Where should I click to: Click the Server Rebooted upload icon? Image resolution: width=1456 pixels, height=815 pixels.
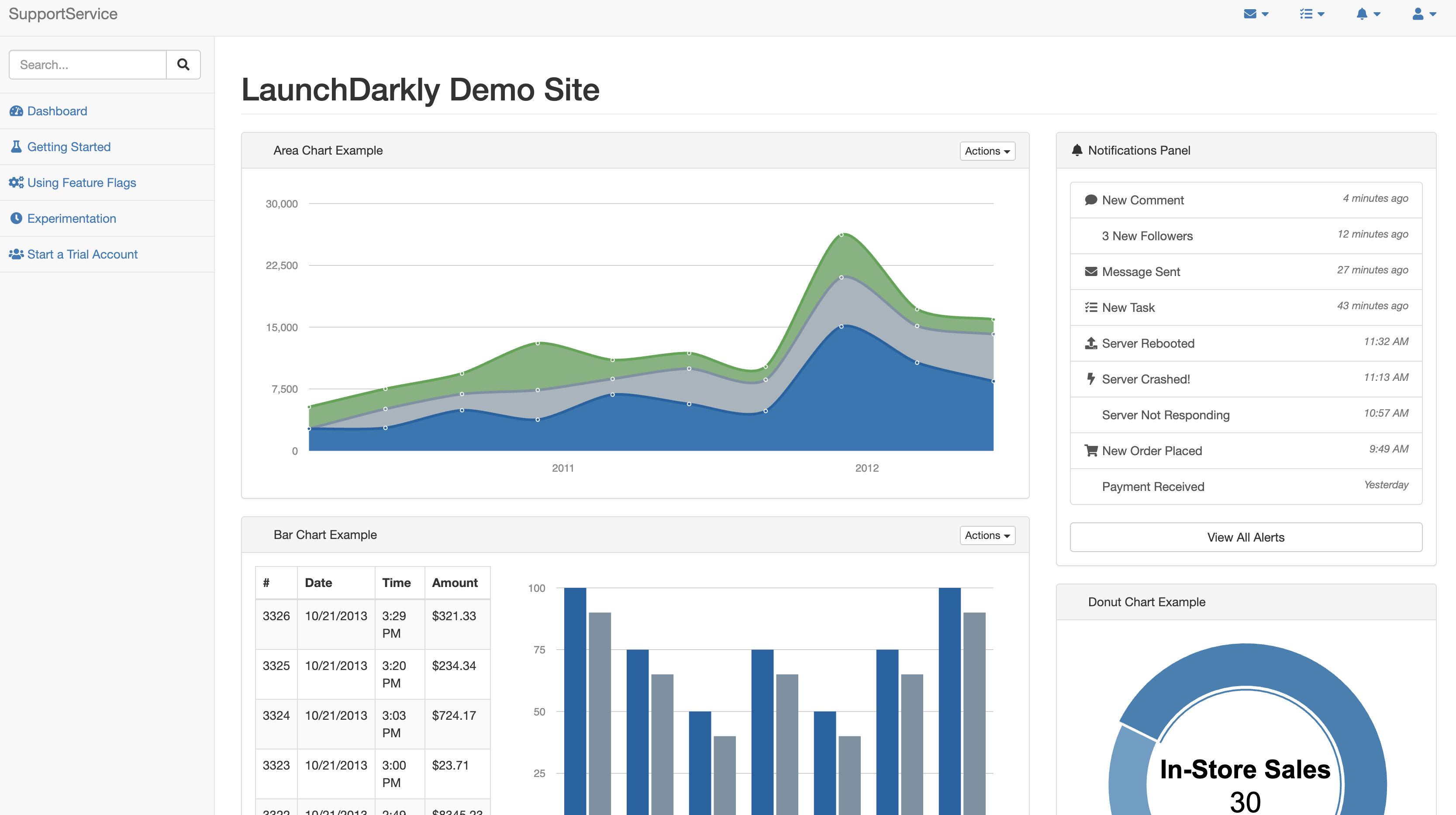[x=1091, y=343]
